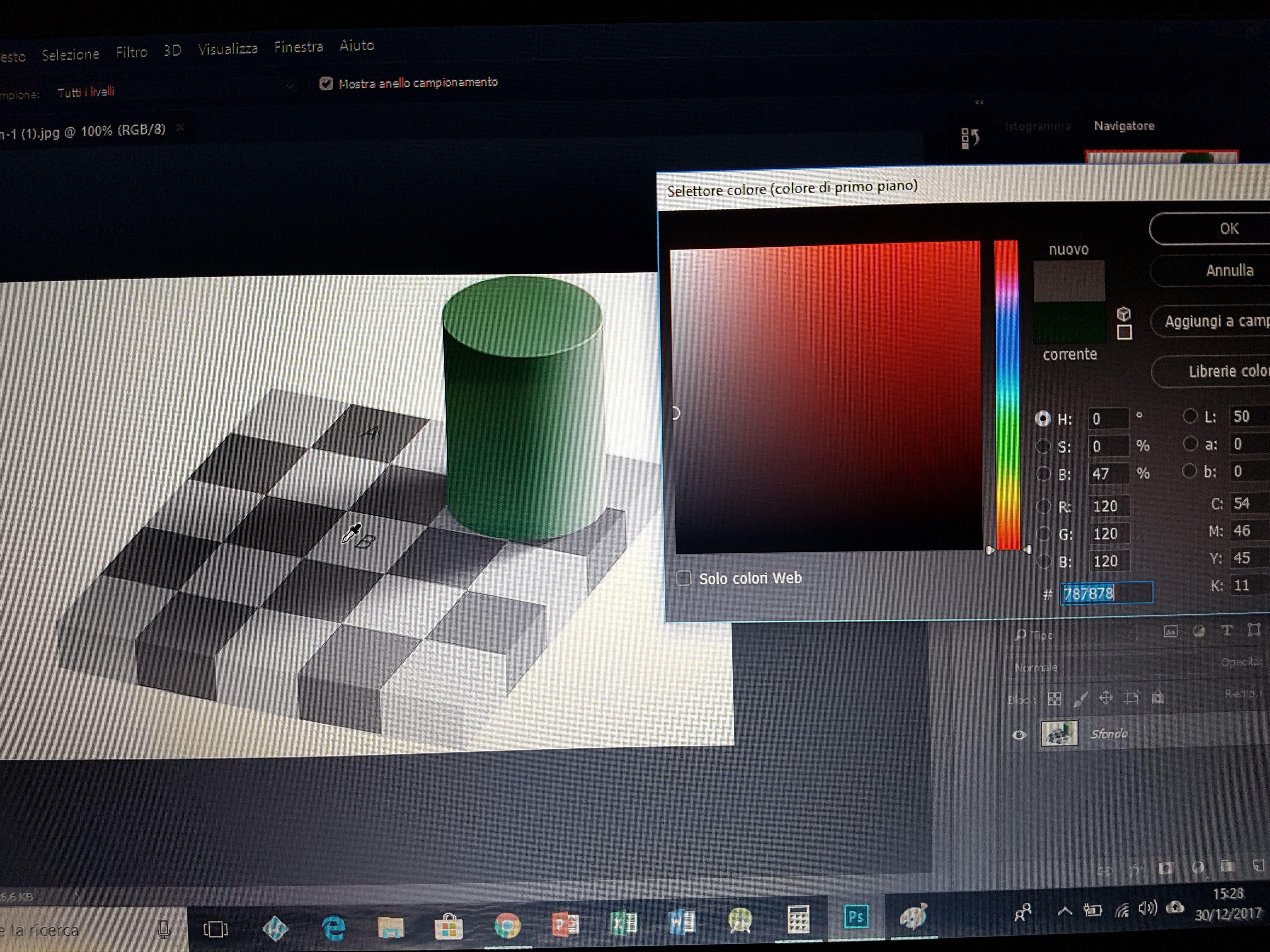Open the 3D menu
The height and width of the screenshot is (952, 1270).
click(x=172, y=50)
